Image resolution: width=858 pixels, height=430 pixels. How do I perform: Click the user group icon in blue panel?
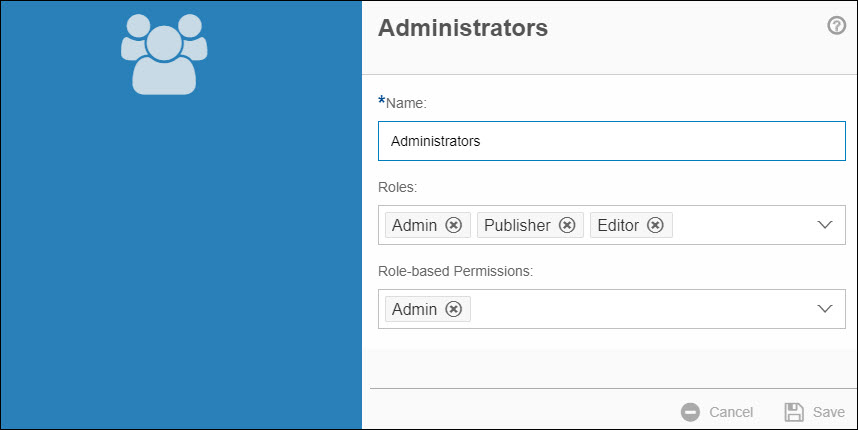point(164,54)
